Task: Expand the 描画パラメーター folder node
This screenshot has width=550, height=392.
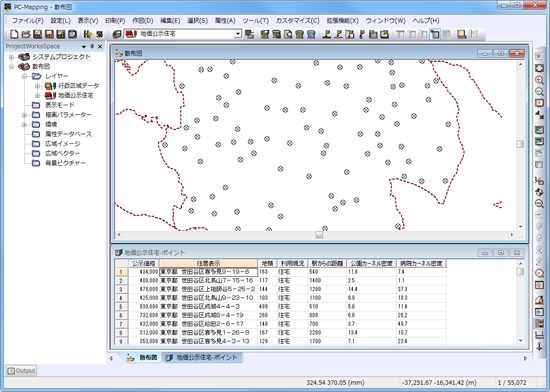Action: click(x=25, y=115)
